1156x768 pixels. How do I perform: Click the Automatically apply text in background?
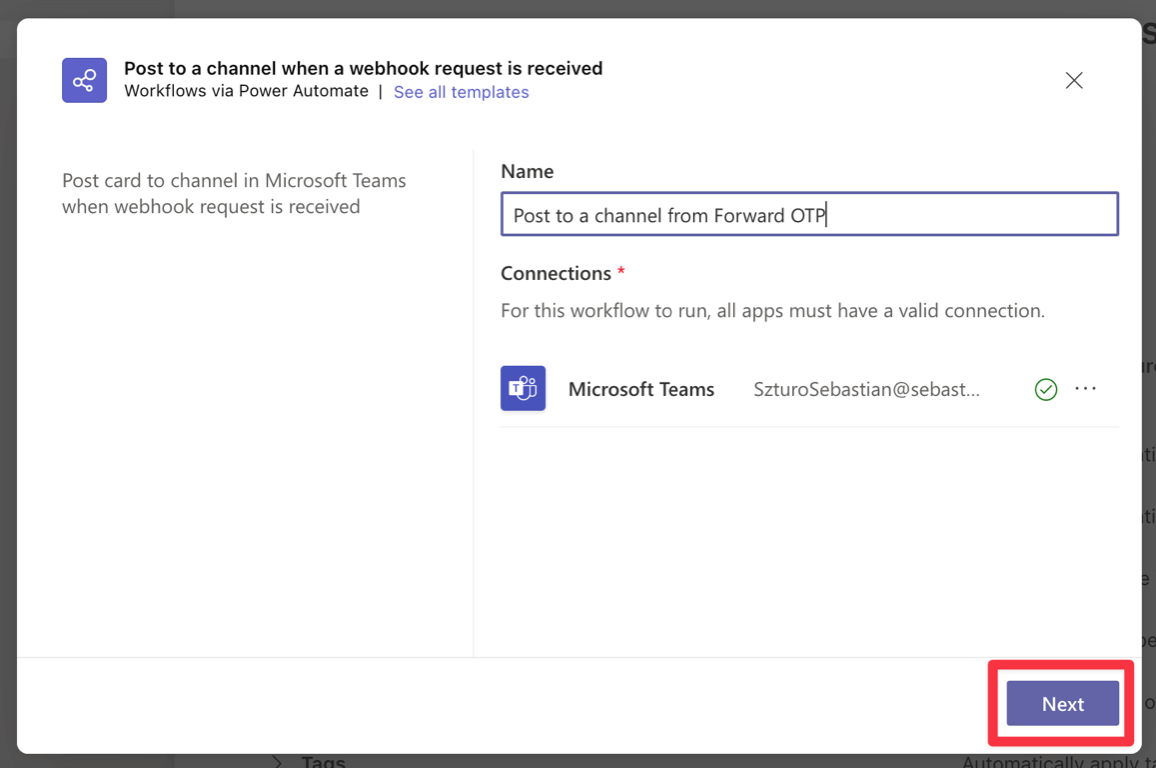point(1057,763)
